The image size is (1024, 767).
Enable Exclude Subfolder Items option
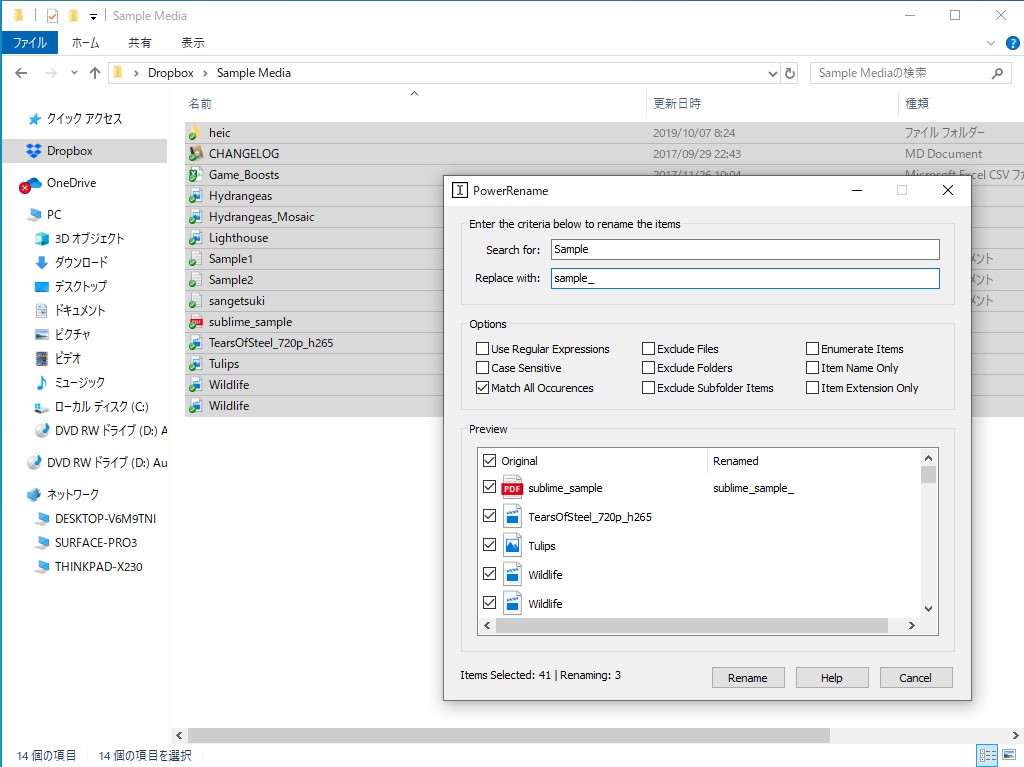648,387
